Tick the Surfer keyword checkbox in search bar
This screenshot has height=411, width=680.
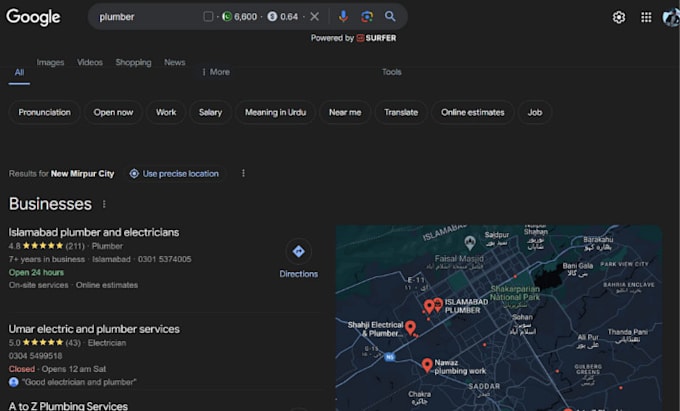click(208, 16)
